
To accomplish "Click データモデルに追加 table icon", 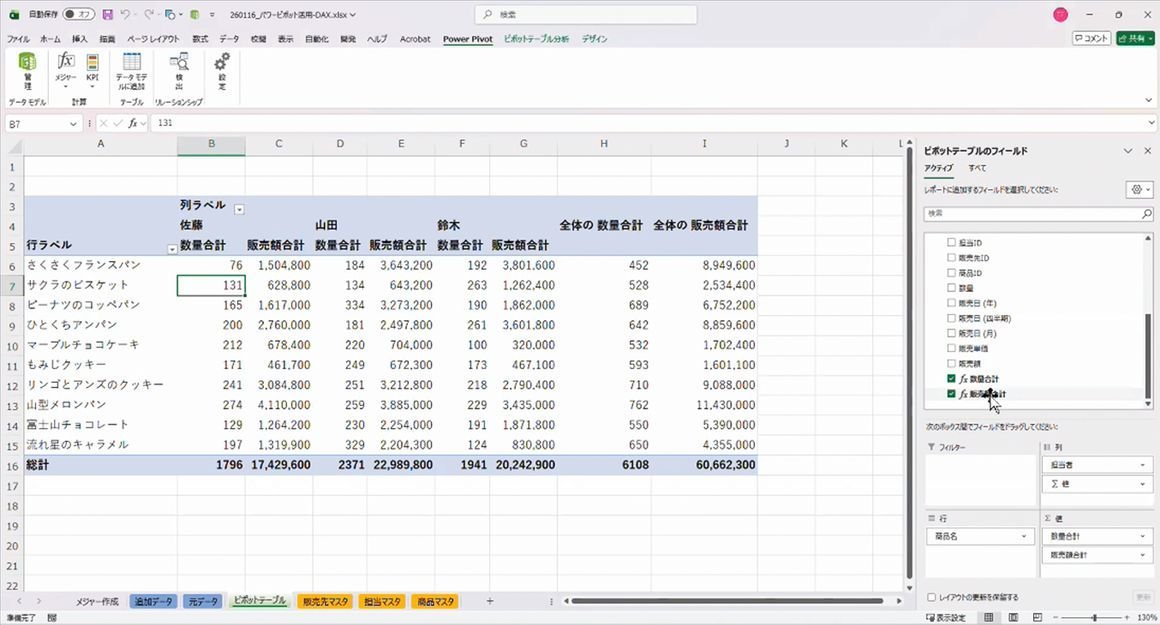I will click(132, 71).
